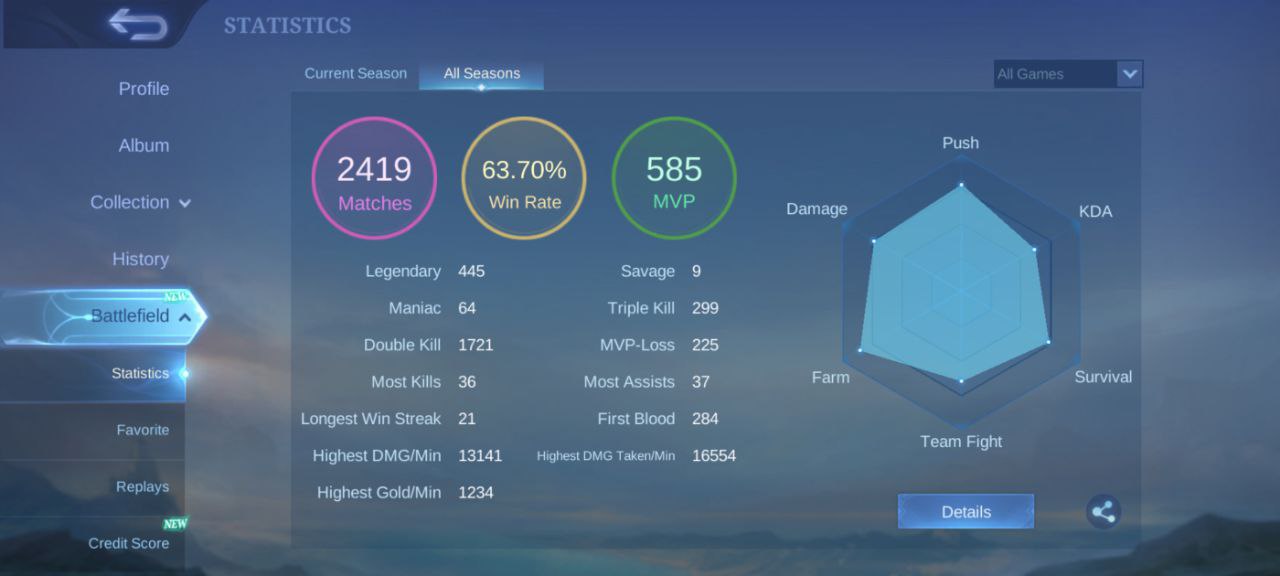The image size is (1280, 576).
Task: Open the All Games dropdown
Action: coord(1068,74)
